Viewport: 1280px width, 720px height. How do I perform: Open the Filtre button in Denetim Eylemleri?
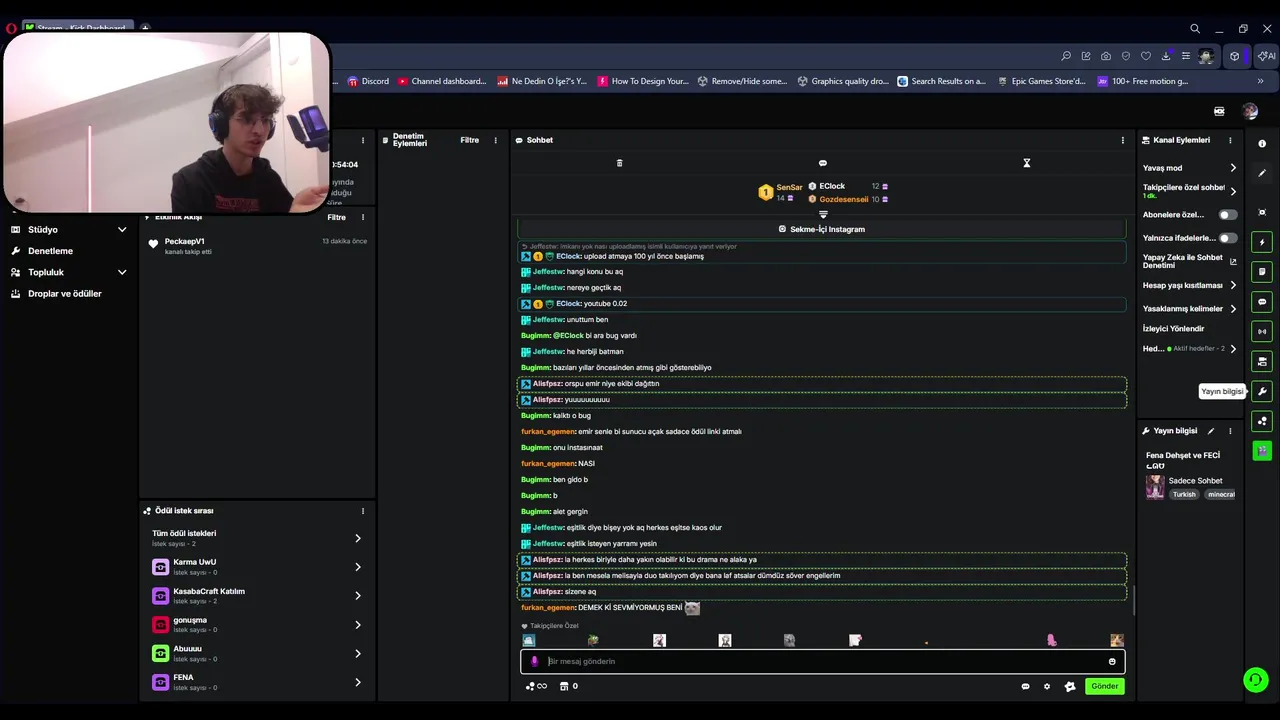tap(469, 140)
